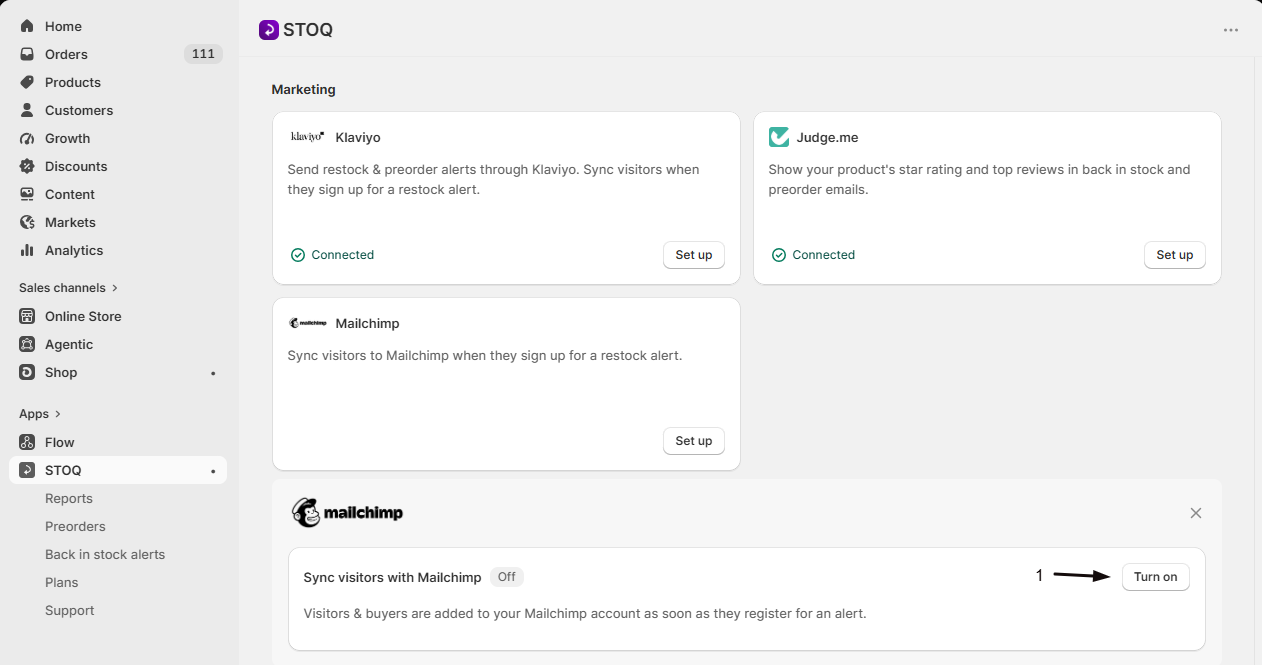The width and height of the screenshot is (1262, 665).
Task: Click the Analytics bar chart icon
Action: click(27, 250)
